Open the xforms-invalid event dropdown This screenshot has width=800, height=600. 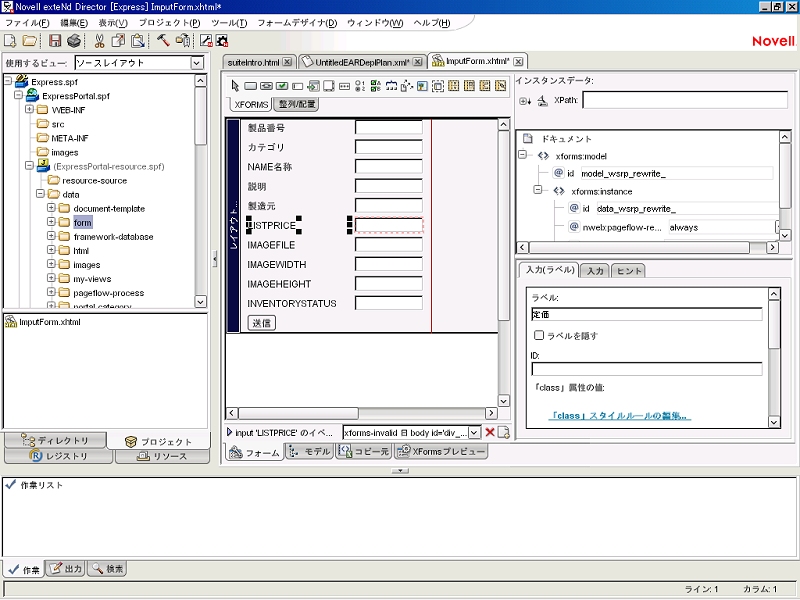(x=474, y=433)
